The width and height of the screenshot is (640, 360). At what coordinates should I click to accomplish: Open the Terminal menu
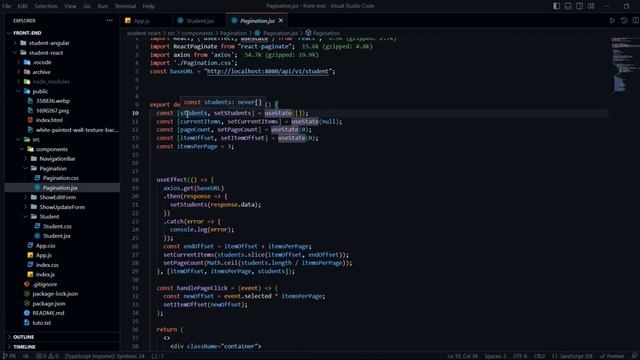click(125, 6)
